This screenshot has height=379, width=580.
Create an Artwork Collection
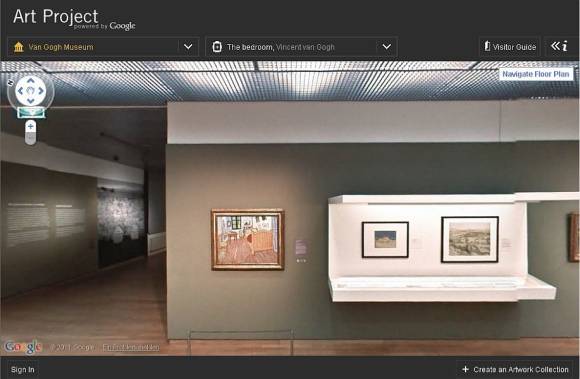pyautogui.click(x=515, y=369)
